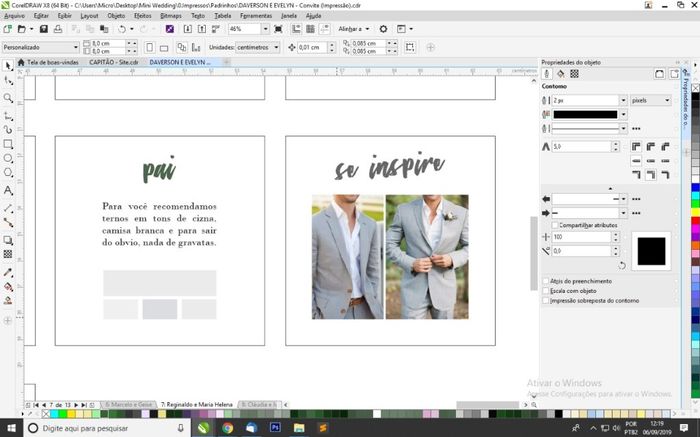Go to previous page in page navigator
The width and height of the screenshot is (700, 437).
(44, 405)
